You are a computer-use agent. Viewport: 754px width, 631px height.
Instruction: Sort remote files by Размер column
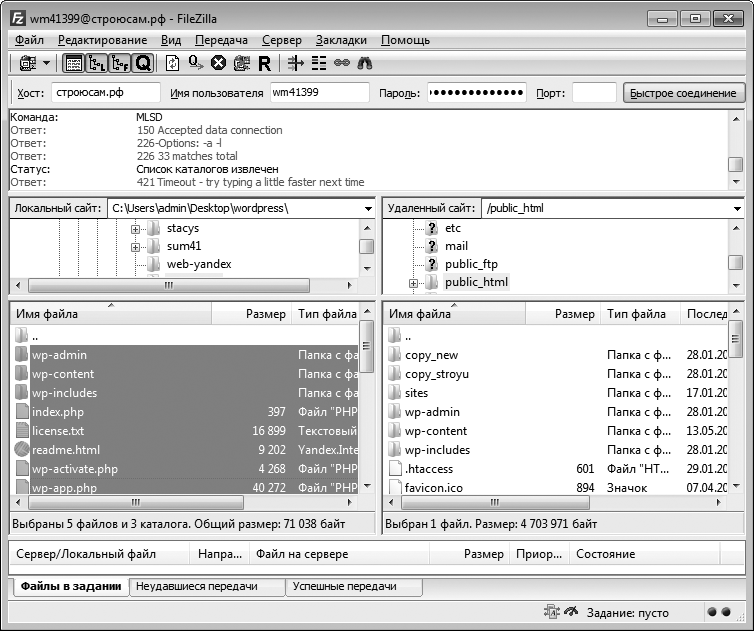click(x=574, y=314)
